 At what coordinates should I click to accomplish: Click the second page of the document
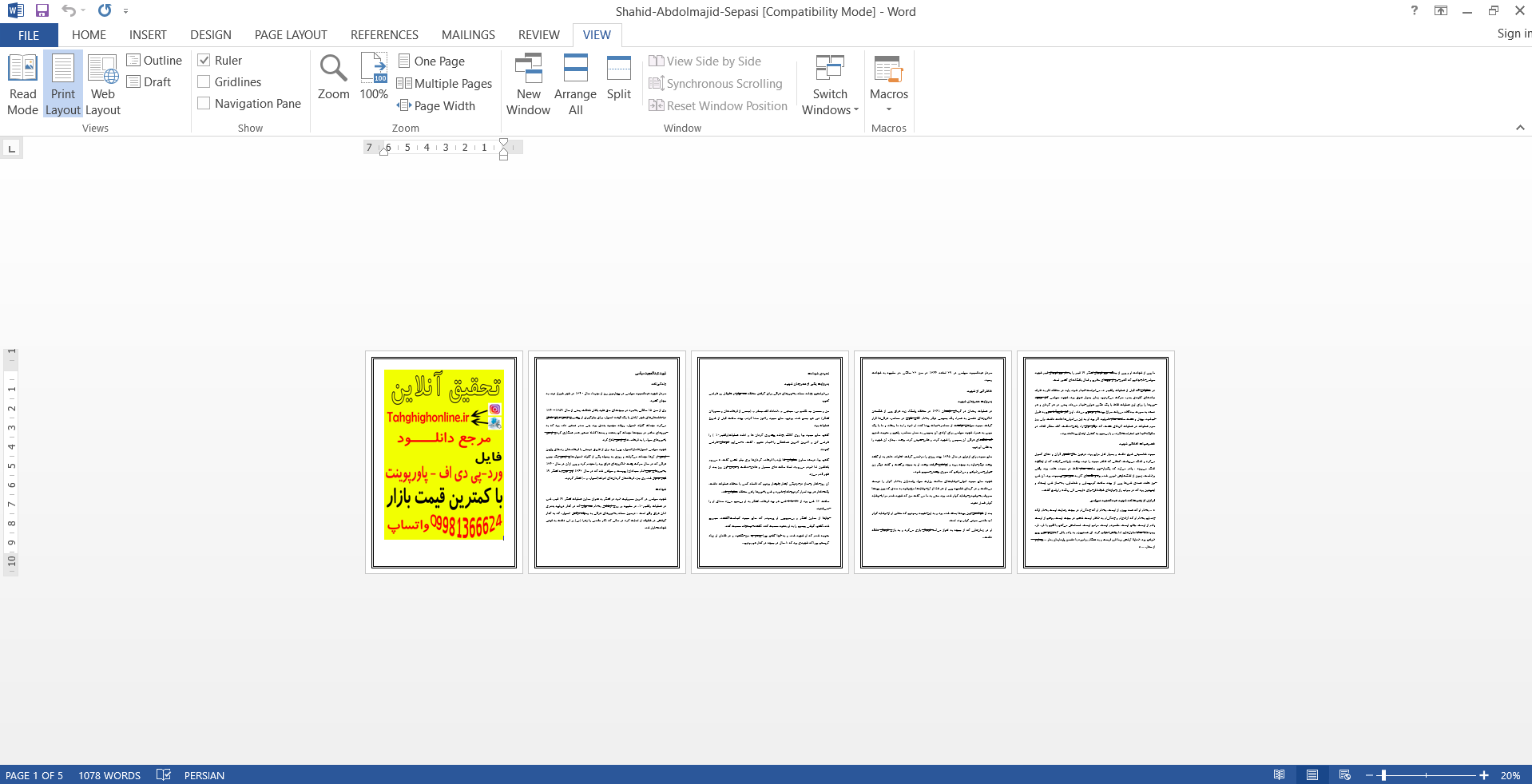coord(607,462)
